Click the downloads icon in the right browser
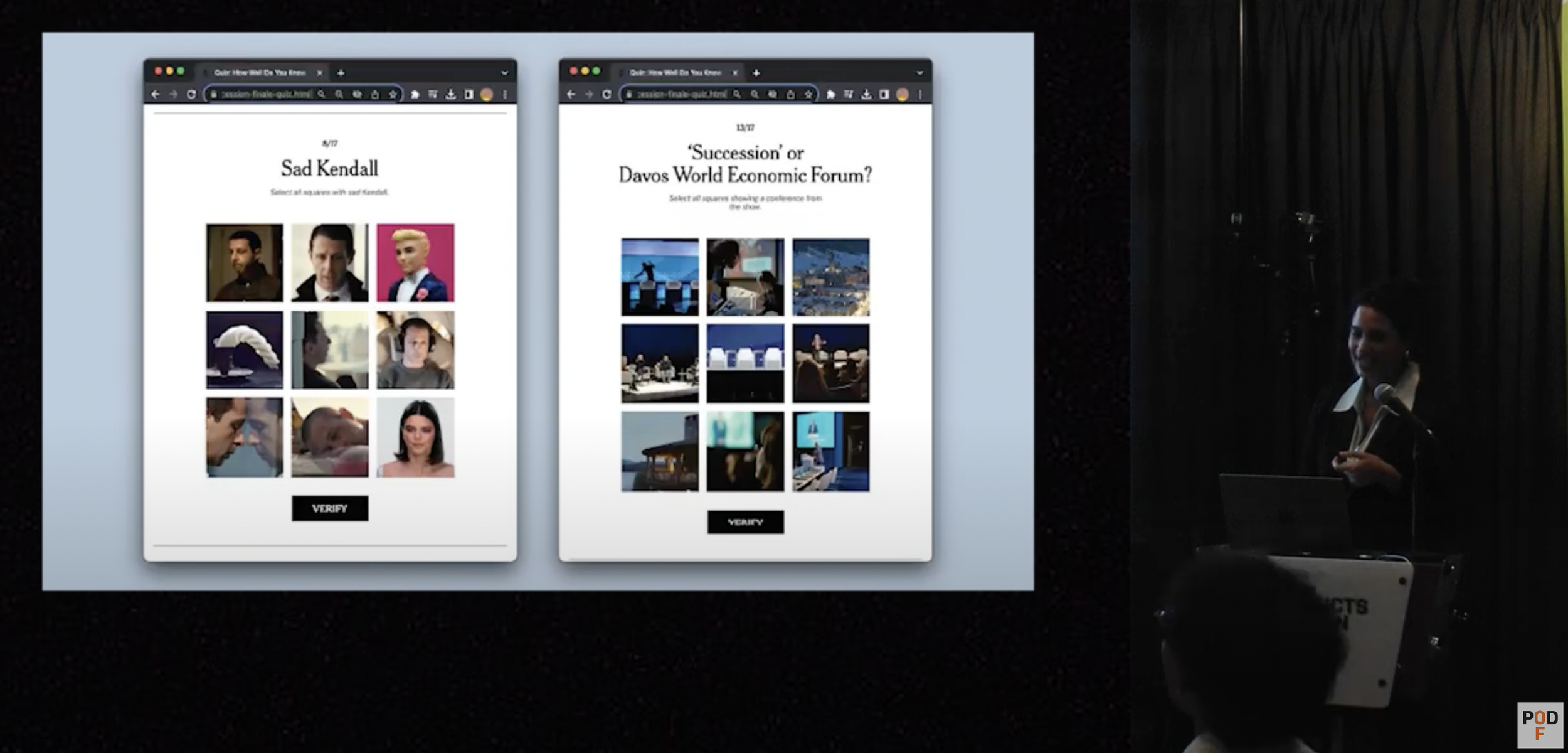This screenshot has width=1568, height=753. [x=866, y=94]
